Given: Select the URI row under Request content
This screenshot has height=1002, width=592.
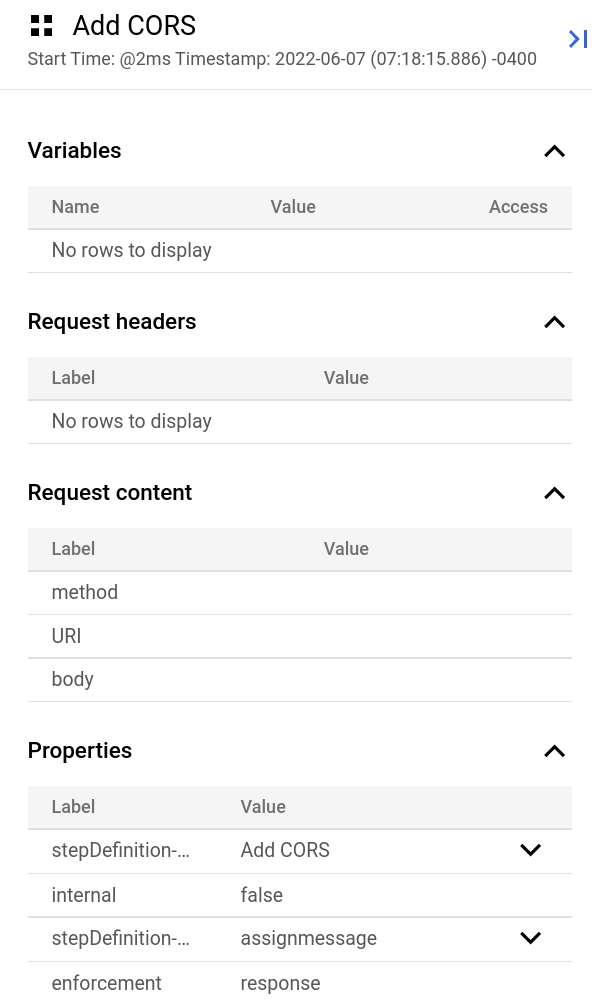Looking at the screenshot, I should click(x=66, y=636).
